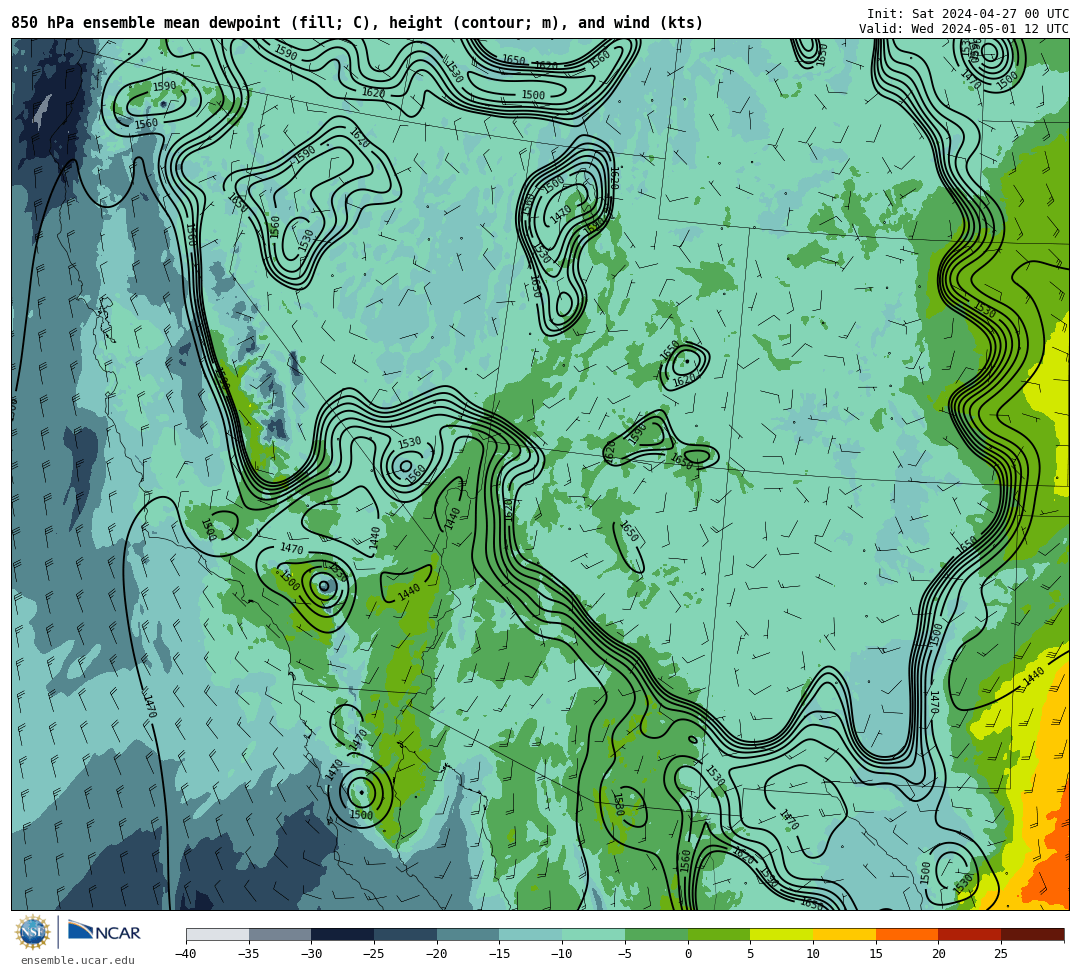1080x973 pixels.
Task: Click the 20 colorbar tick label
Action: pyautogui.click(x=939, y=954)
